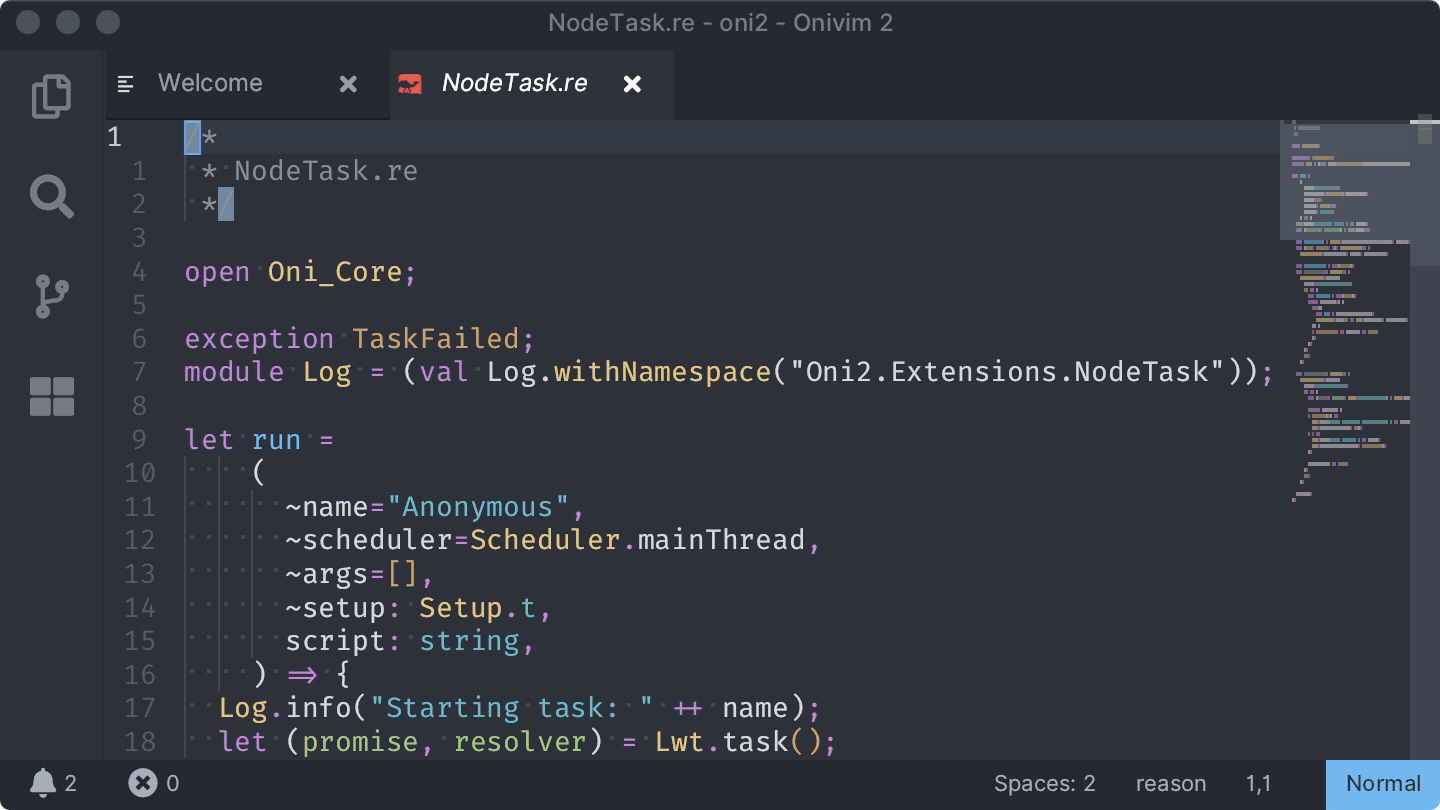Image resolution: width=1440 pixels, height=810 pixels.
Task: Open the Explorer file panel
Action: 52,95
